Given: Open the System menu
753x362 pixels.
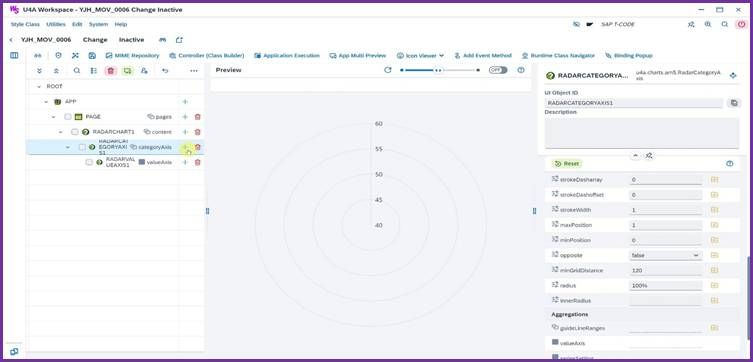Looking at the screenshot, I should (x=98, y=24).
